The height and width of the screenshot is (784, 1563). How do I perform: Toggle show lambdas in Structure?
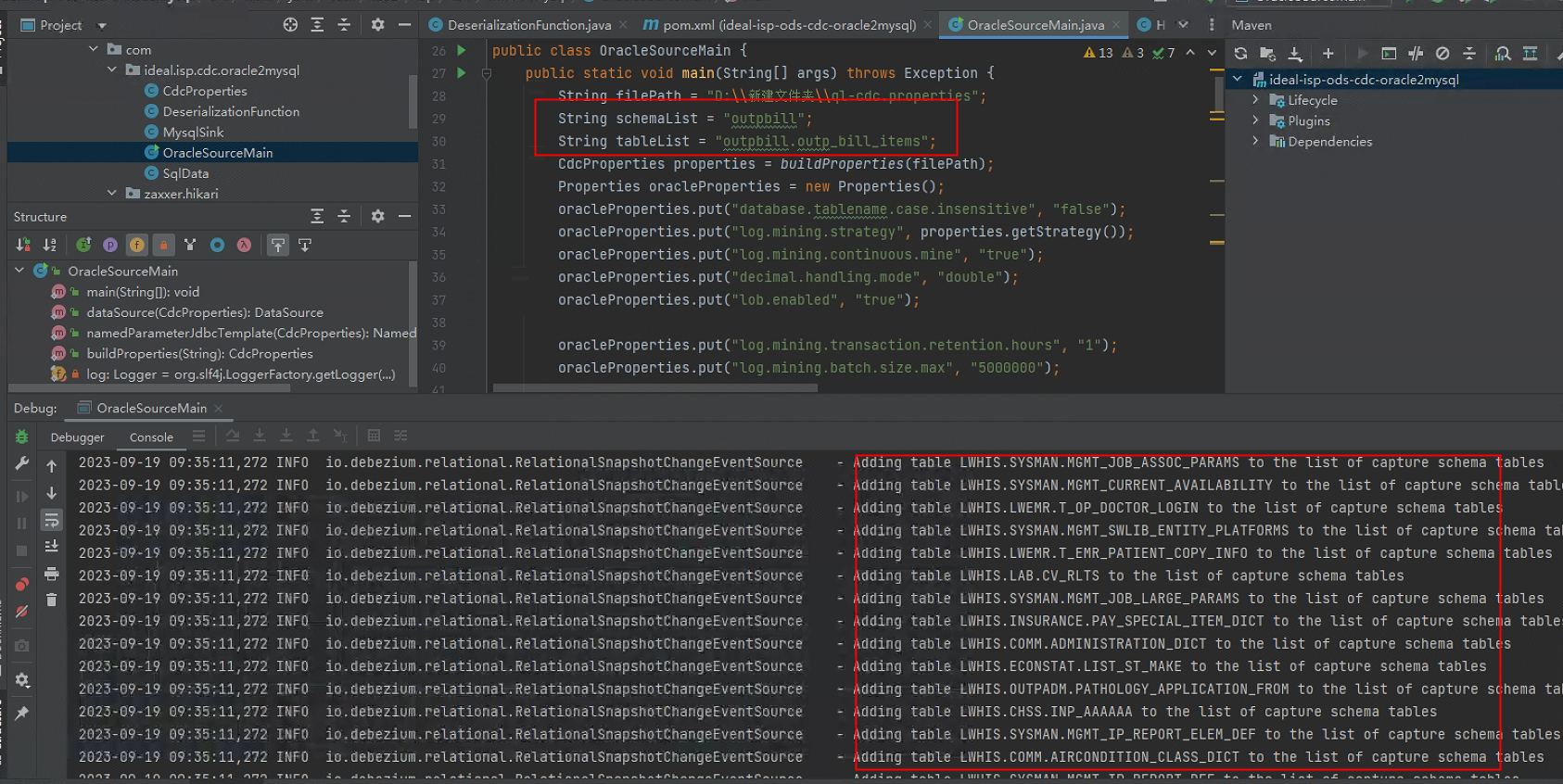(x=244, y=245)
